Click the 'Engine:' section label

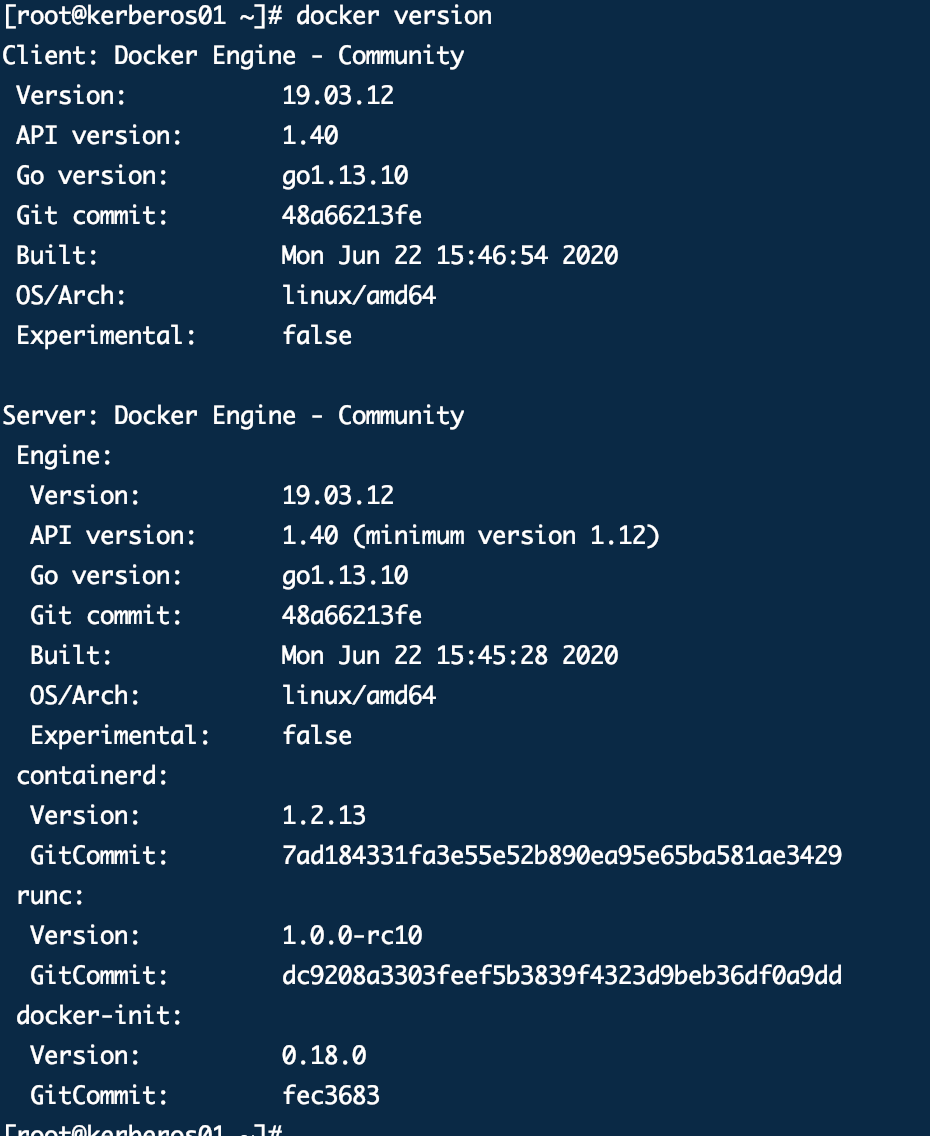point(65,456)
